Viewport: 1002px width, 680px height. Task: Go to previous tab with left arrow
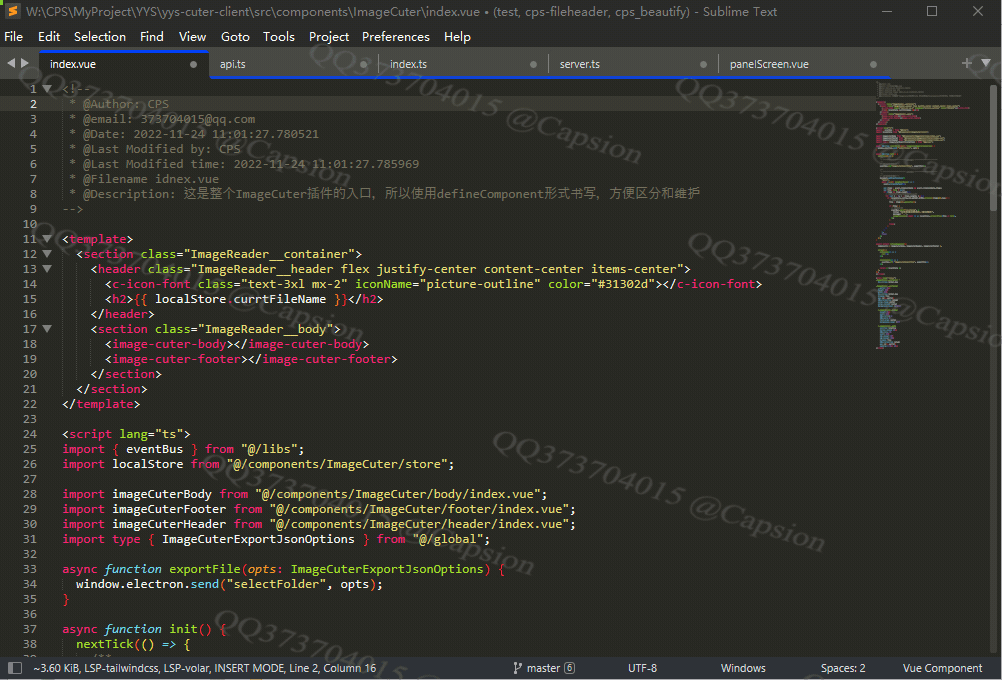pyautogui.click(x=11, y=63)
